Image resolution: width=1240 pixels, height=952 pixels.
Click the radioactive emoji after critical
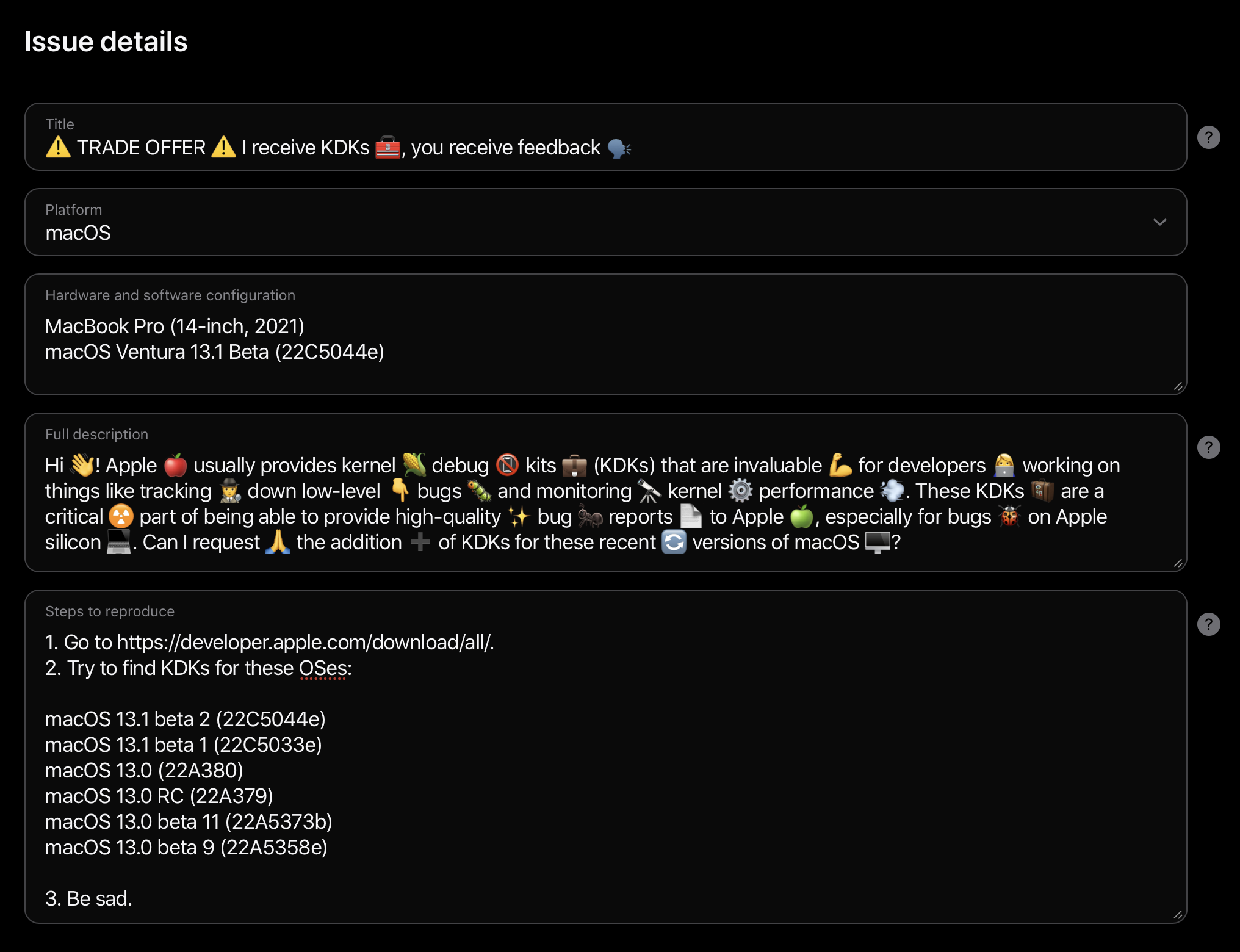coord(121,516)
